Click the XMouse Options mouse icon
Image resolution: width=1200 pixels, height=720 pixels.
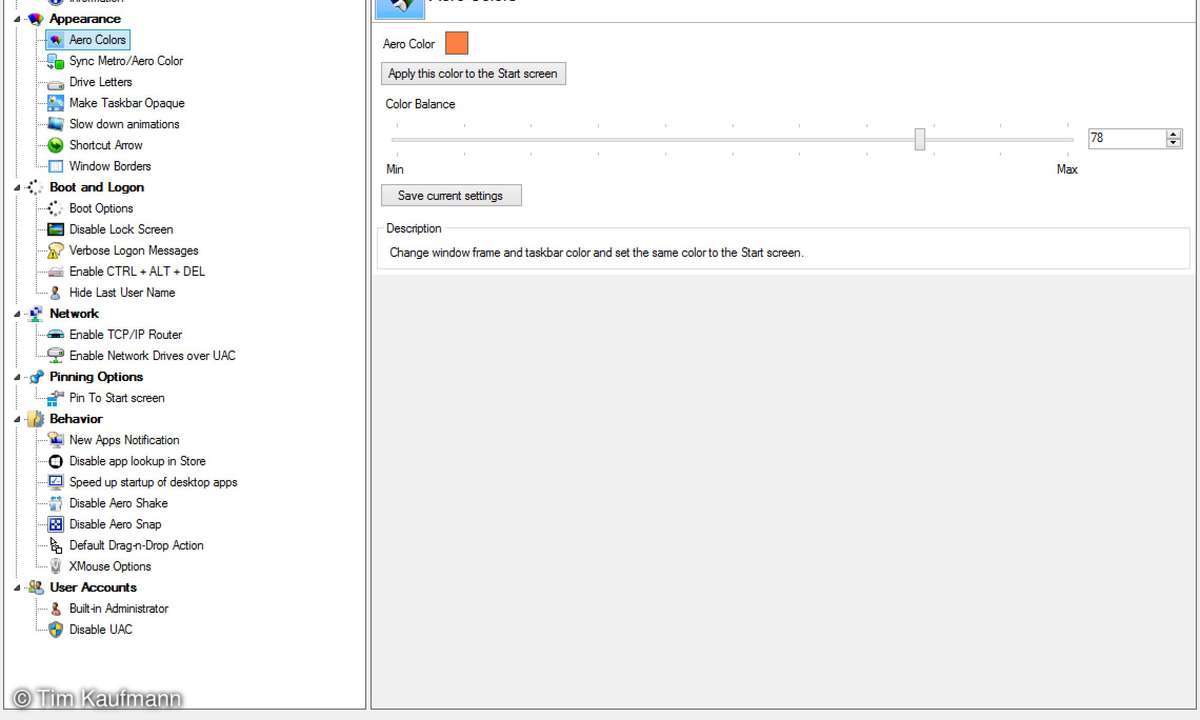click(x=56, y=566)
